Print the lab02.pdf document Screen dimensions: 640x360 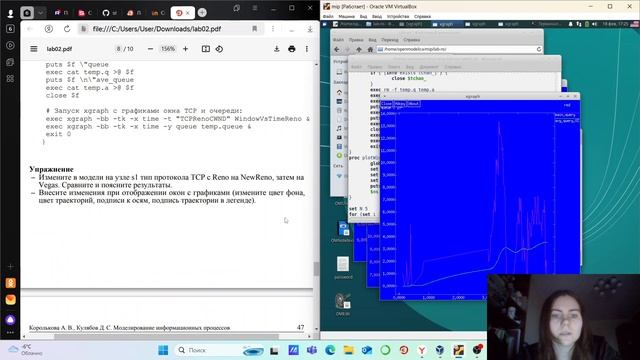point(291,49)
